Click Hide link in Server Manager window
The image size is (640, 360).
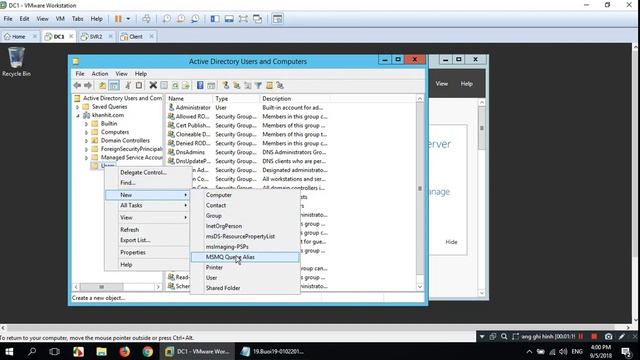click(451, 242)
